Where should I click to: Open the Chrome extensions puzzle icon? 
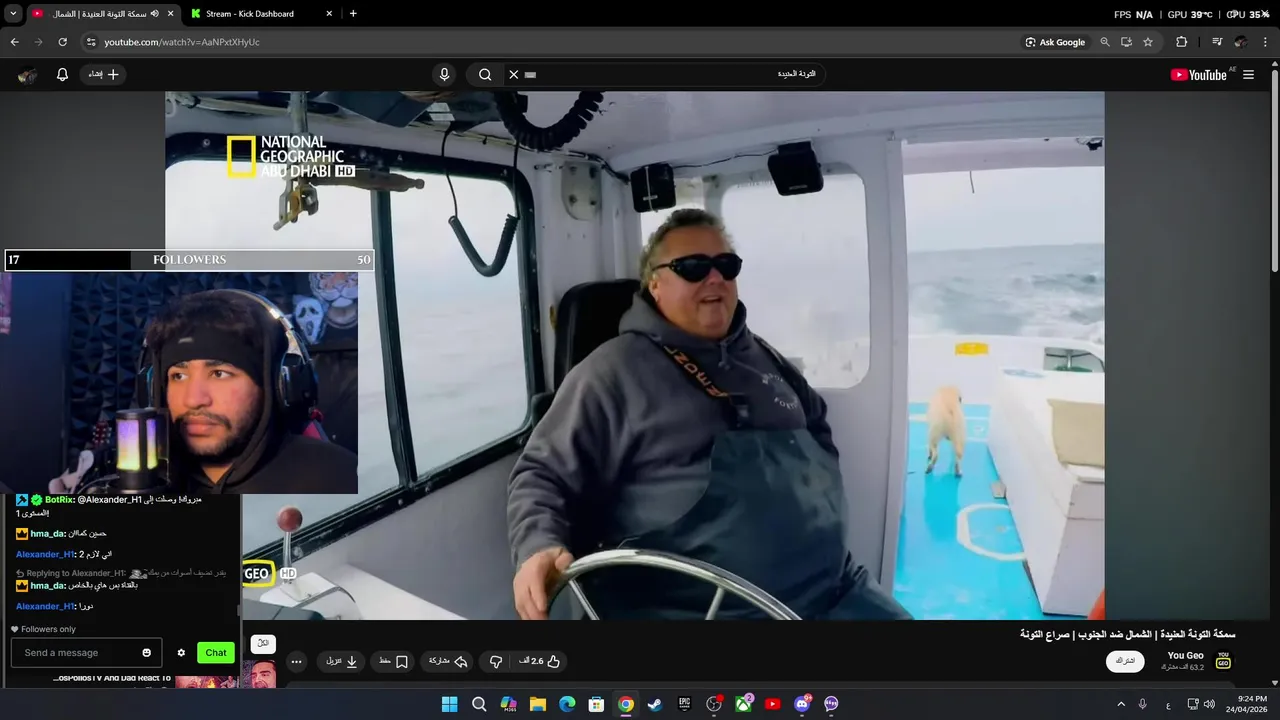(1182, 42)
